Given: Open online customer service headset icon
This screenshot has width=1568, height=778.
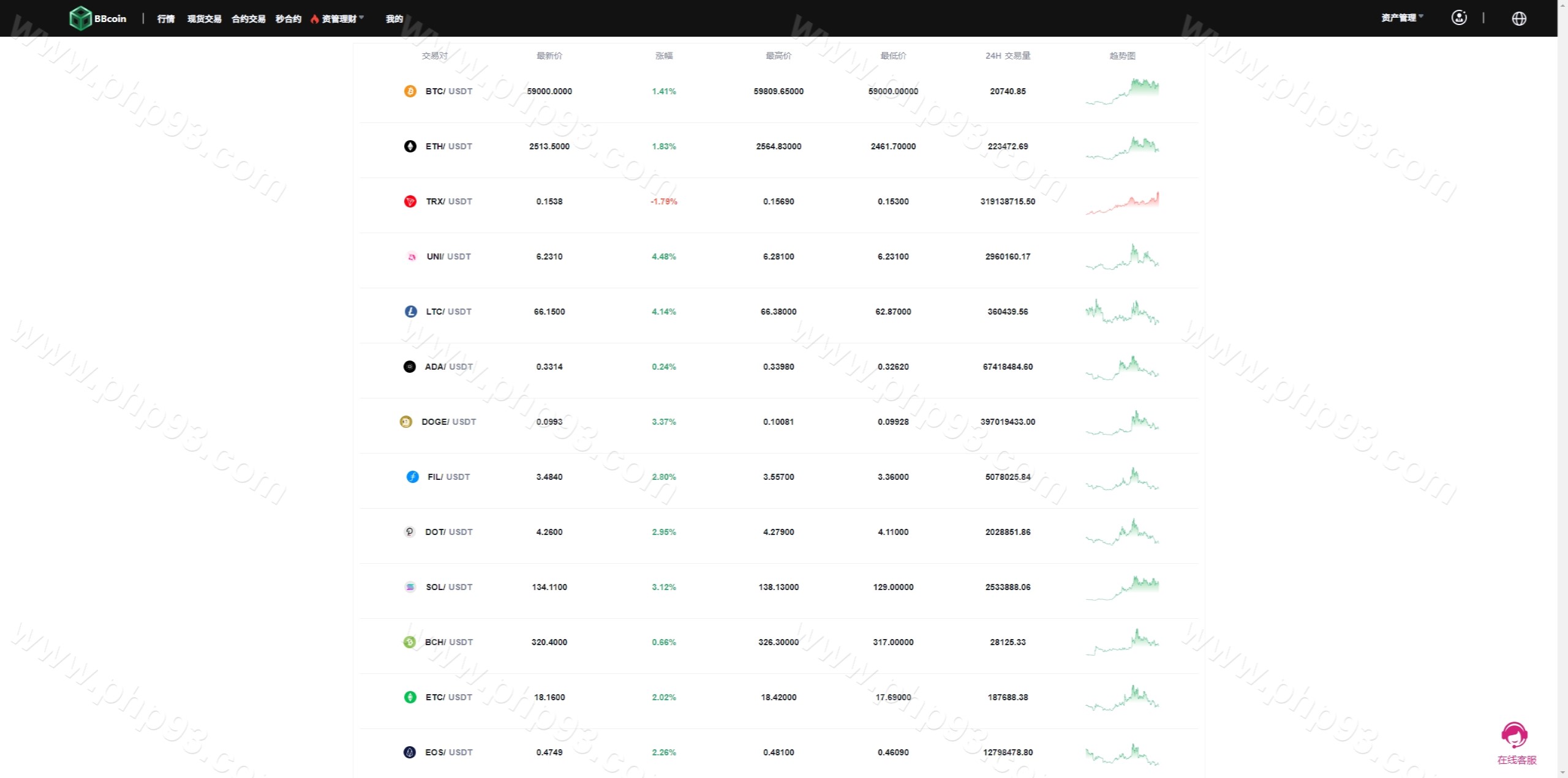Looking at the screenshot, I should (1514, 735).
